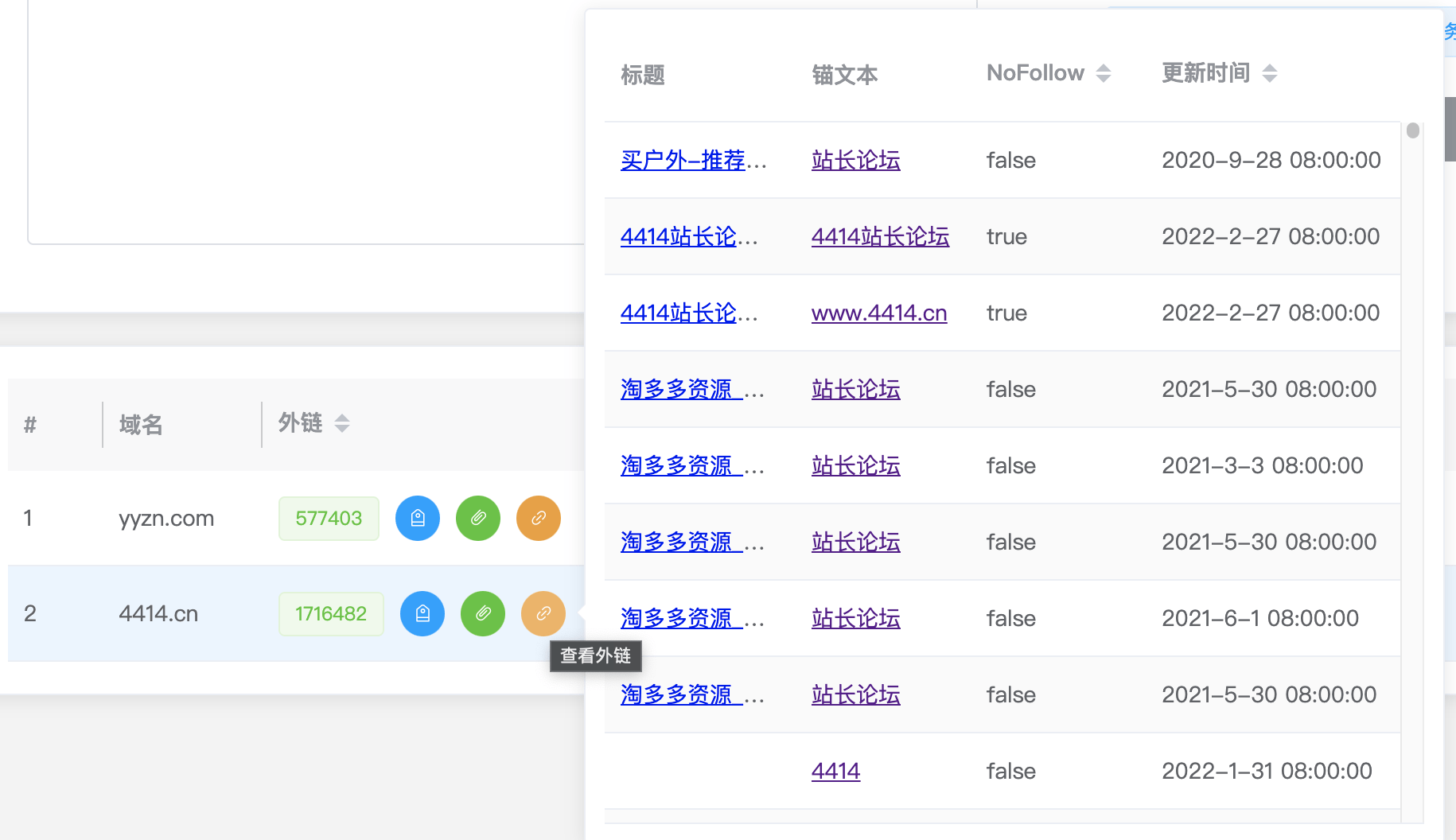Open the 站长论坛 anchor dated 2020-9-28

click(x=856, y=161)
